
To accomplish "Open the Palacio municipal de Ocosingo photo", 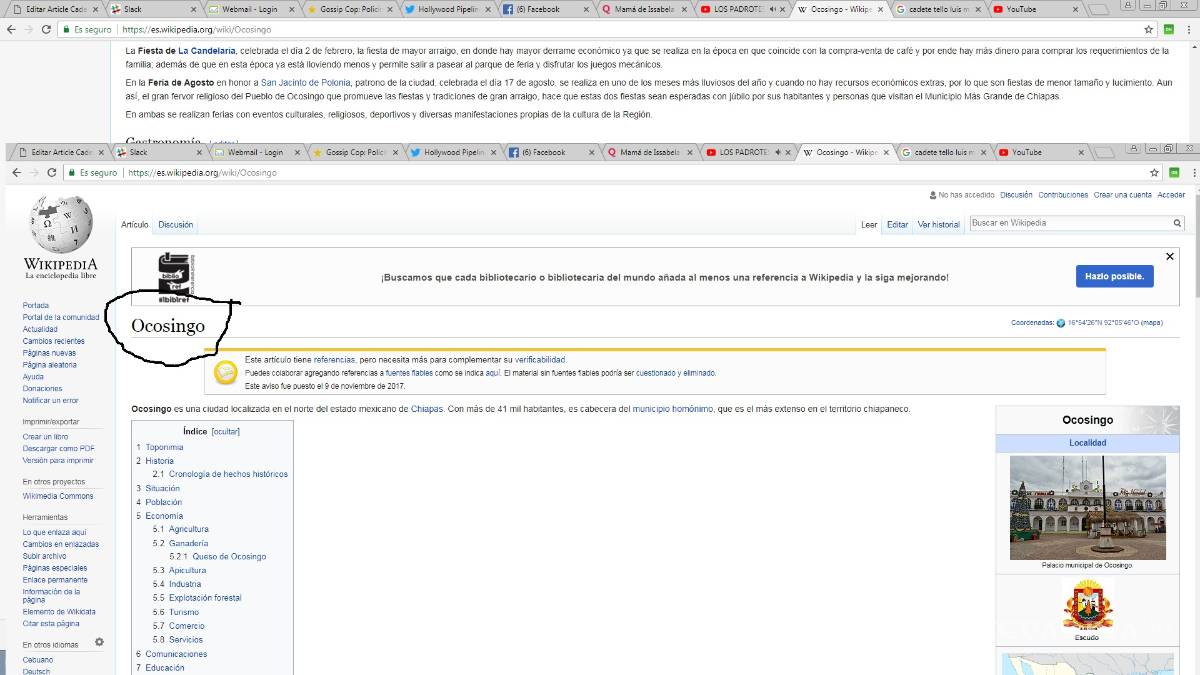I will click(1087, 507).
